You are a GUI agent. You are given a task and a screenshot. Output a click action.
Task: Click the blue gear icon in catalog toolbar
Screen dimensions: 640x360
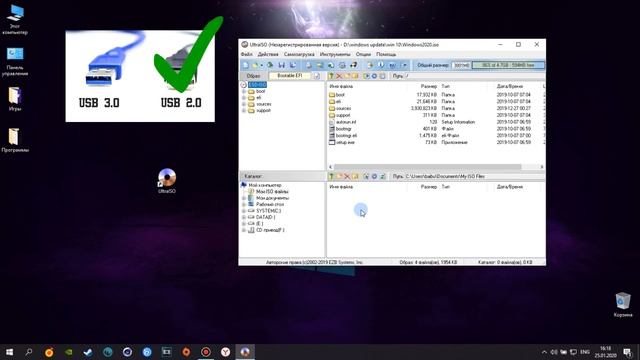click(x=374, y=176)
